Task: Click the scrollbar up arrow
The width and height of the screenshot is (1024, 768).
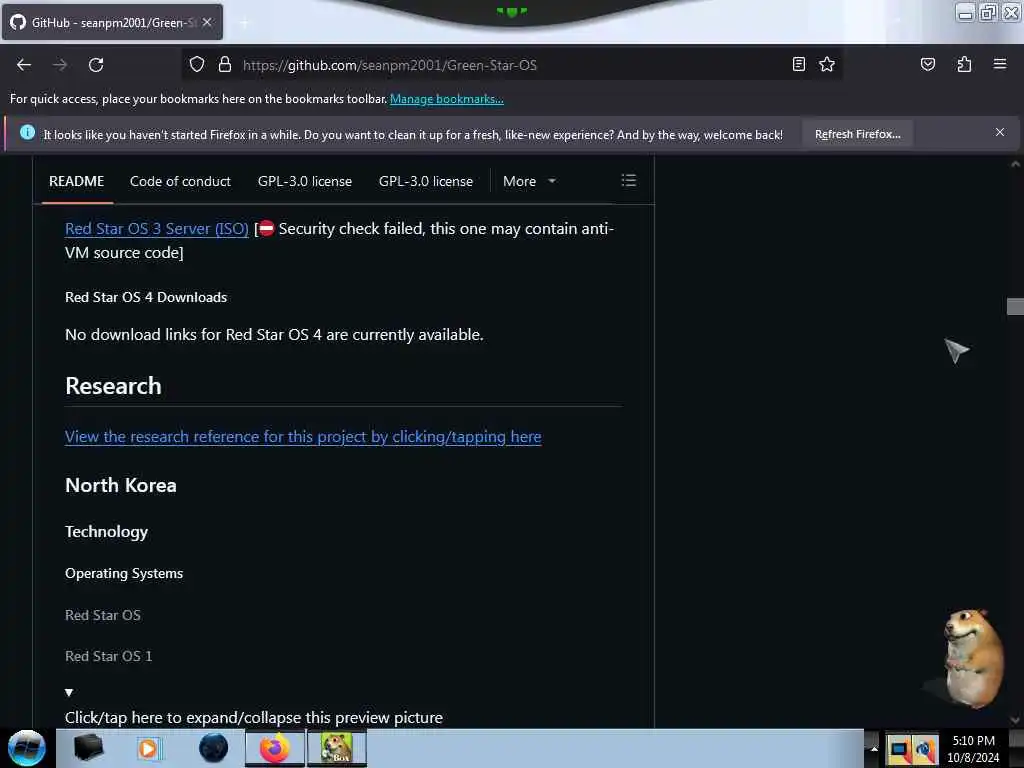Action: point(1015,164)
